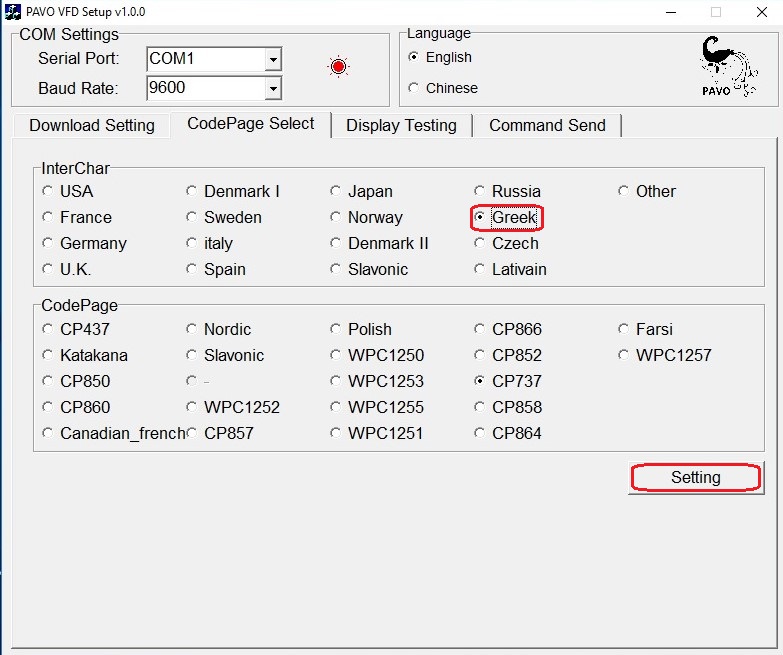Select Canadian_french code page
The image size is (783, 655).
[x=113, y=433]
